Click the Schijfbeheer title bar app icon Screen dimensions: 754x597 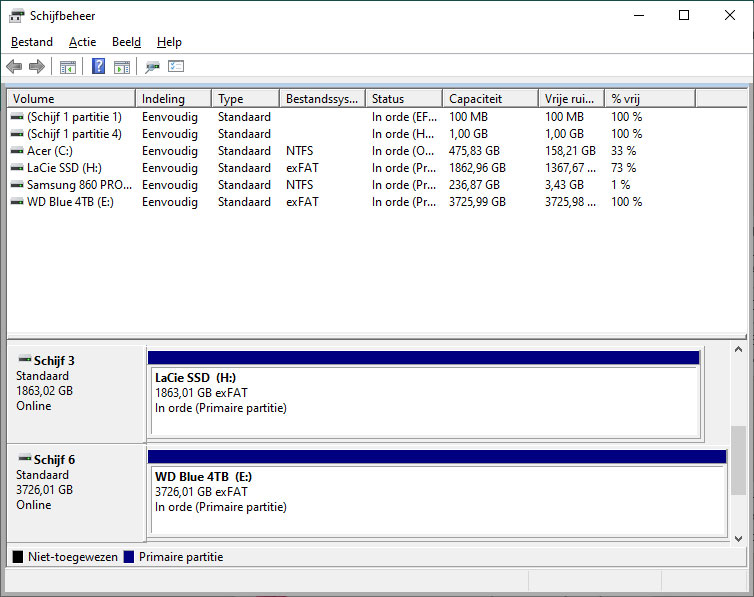[x=16, y=16]
